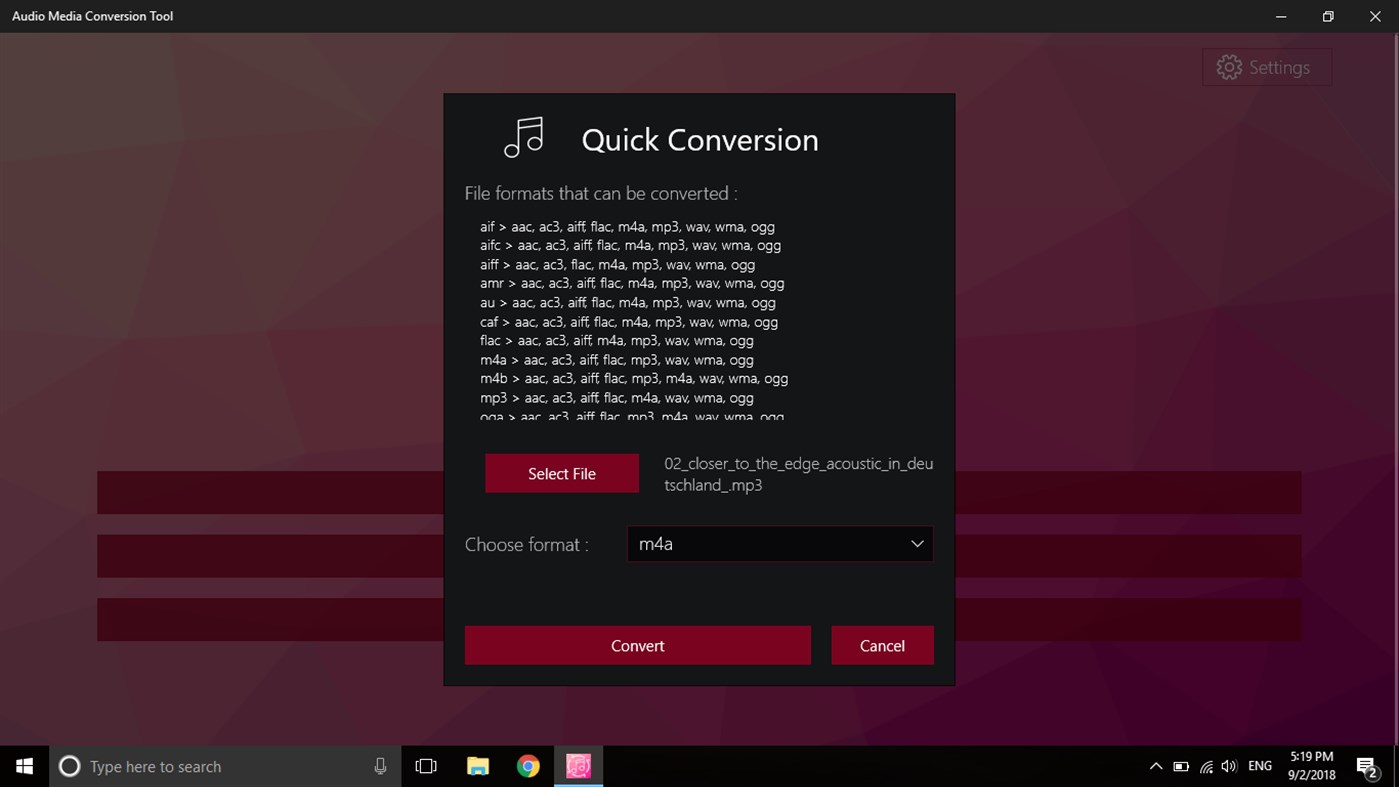Open the Choose format dropdown
The width and height of the screenshot is (1399, 787).
779,543
